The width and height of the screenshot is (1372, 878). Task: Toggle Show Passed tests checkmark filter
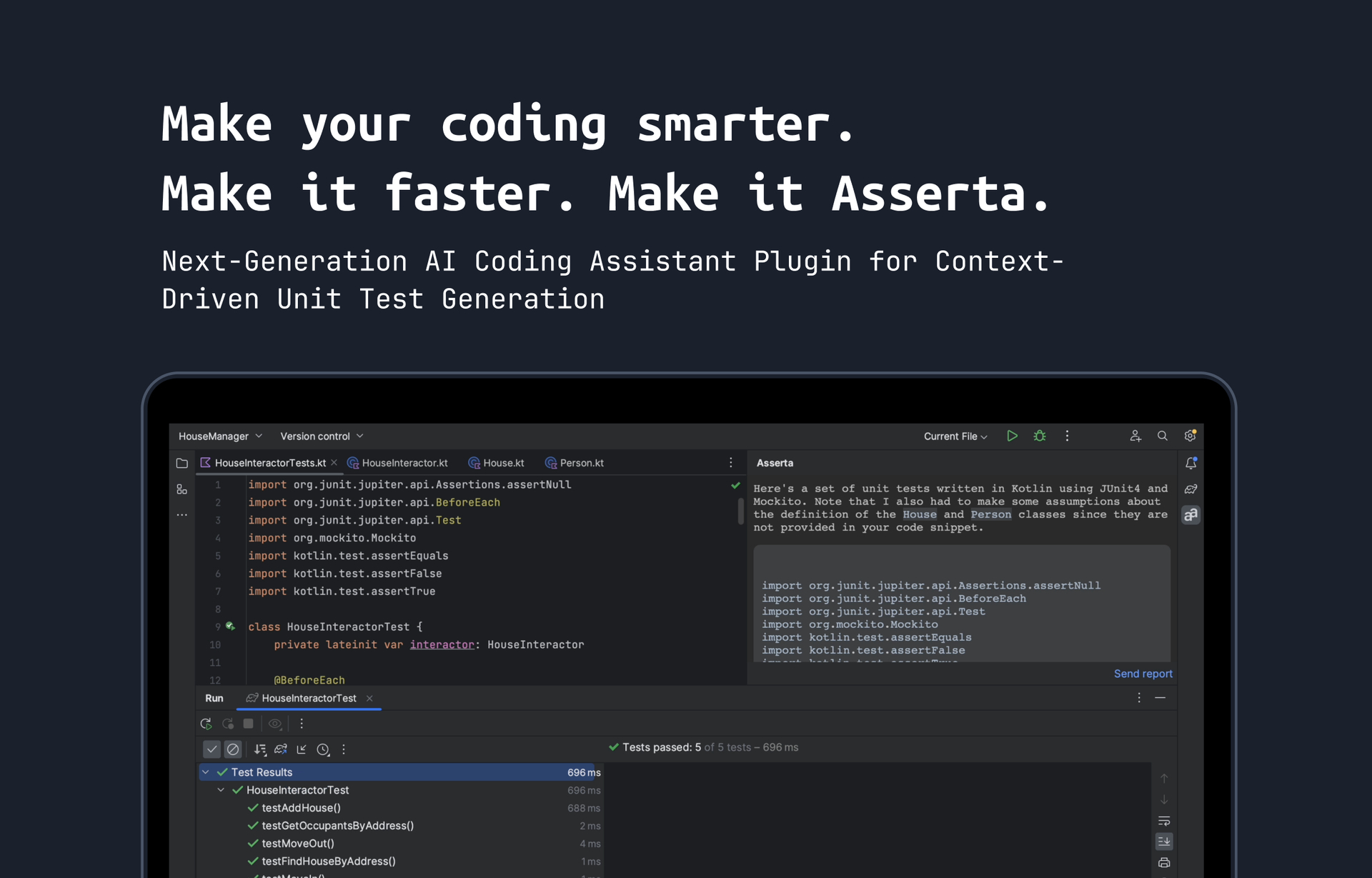coord(212,749)
